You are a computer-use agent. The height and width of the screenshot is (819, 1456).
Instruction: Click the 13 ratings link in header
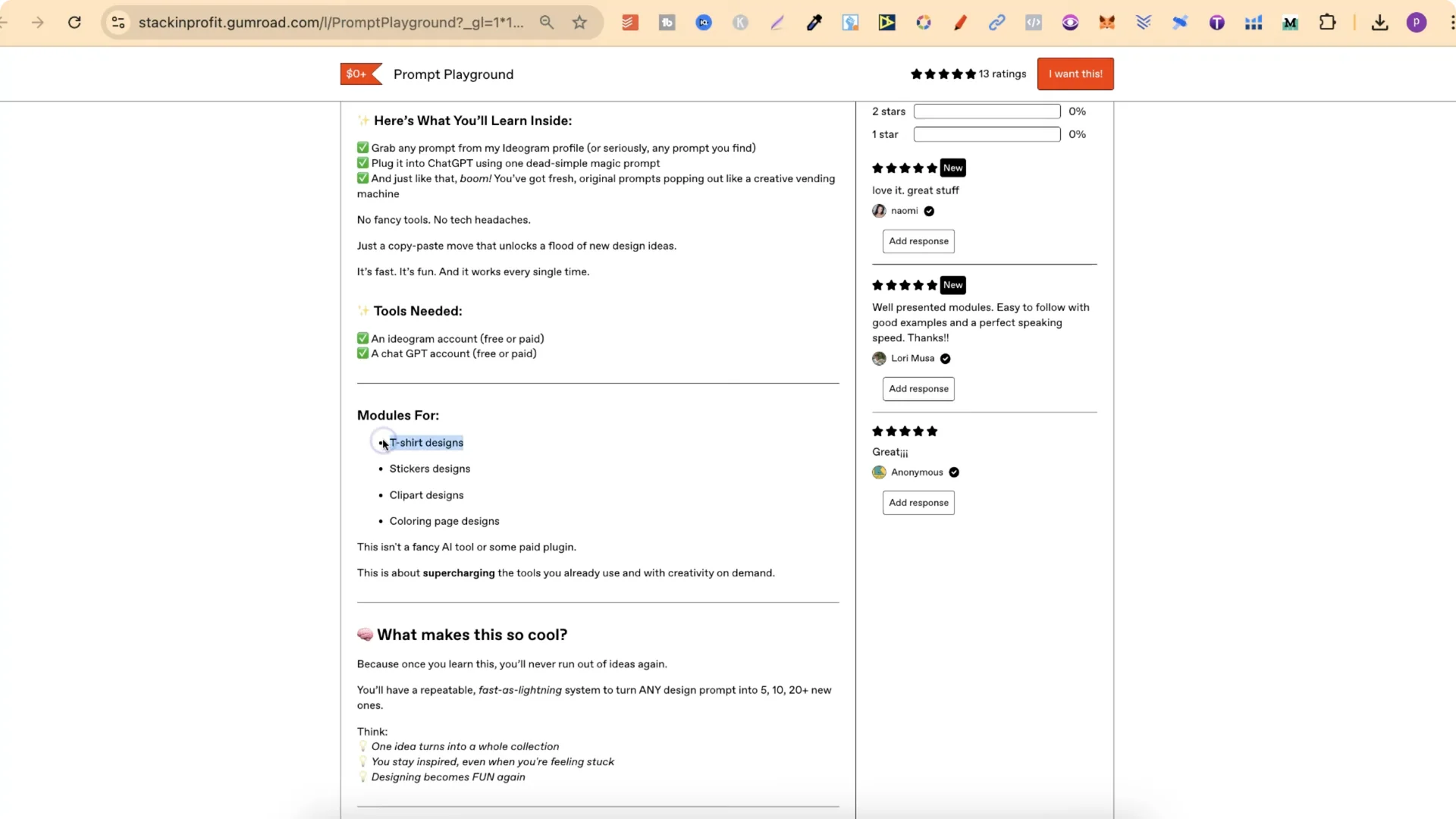1002,74
